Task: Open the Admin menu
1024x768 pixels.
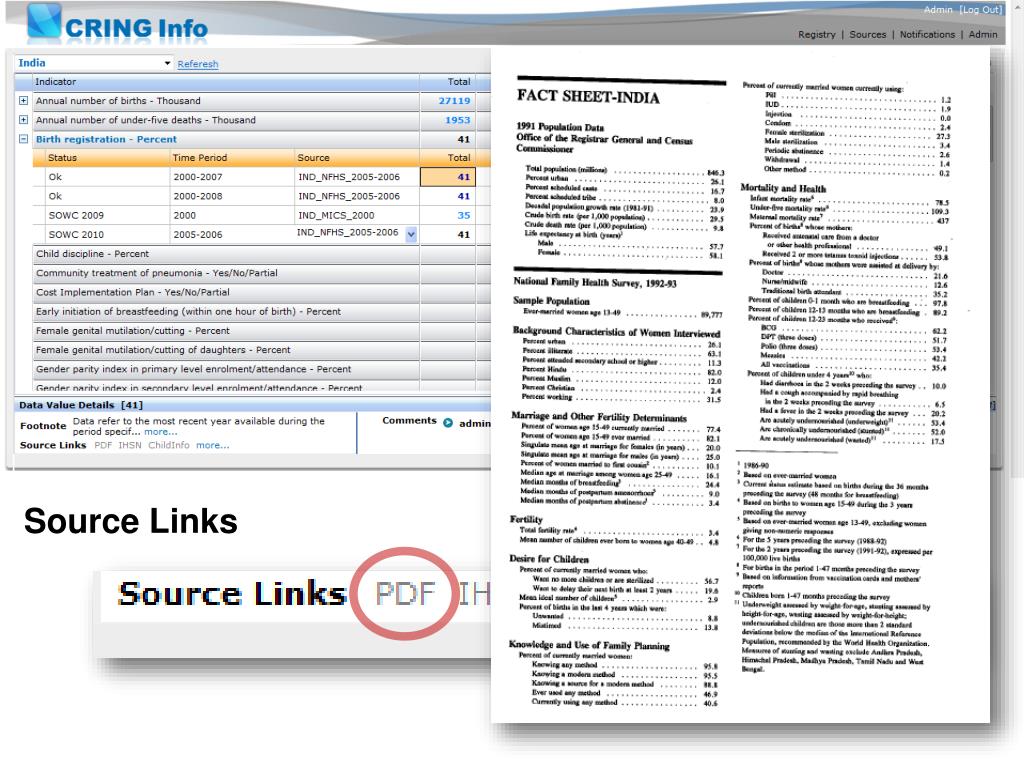Action: pos(983,35)
